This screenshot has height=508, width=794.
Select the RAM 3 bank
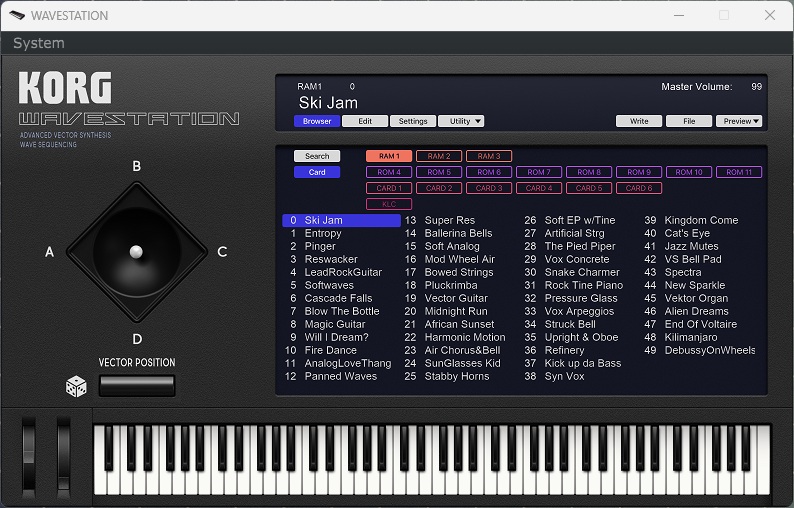(489, 156)
